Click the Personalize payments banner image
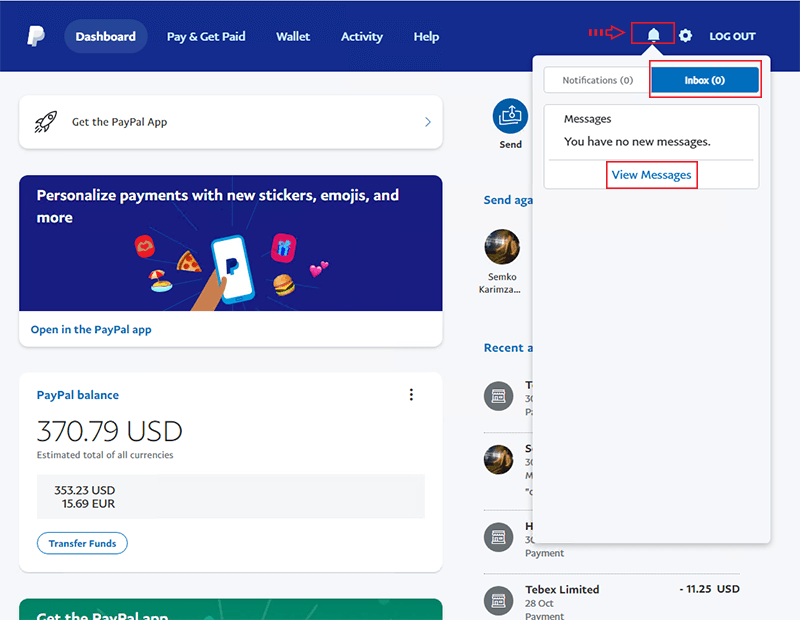The image size is (800, 620). (x=231, y=243)
